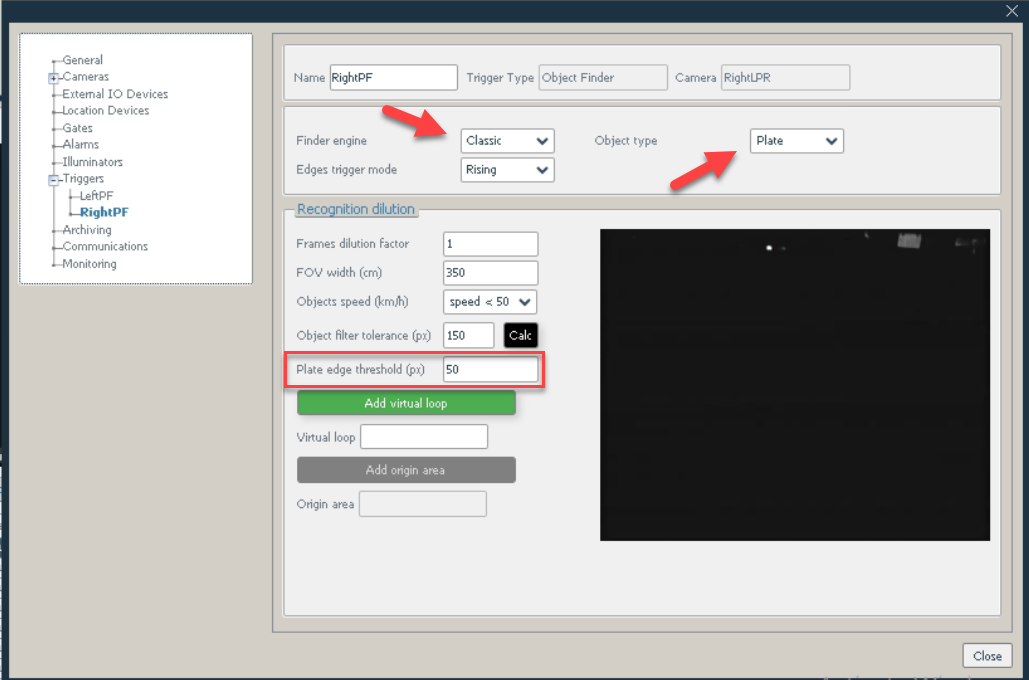
Task: Click the Add origin area button
Action: [406, 470]
